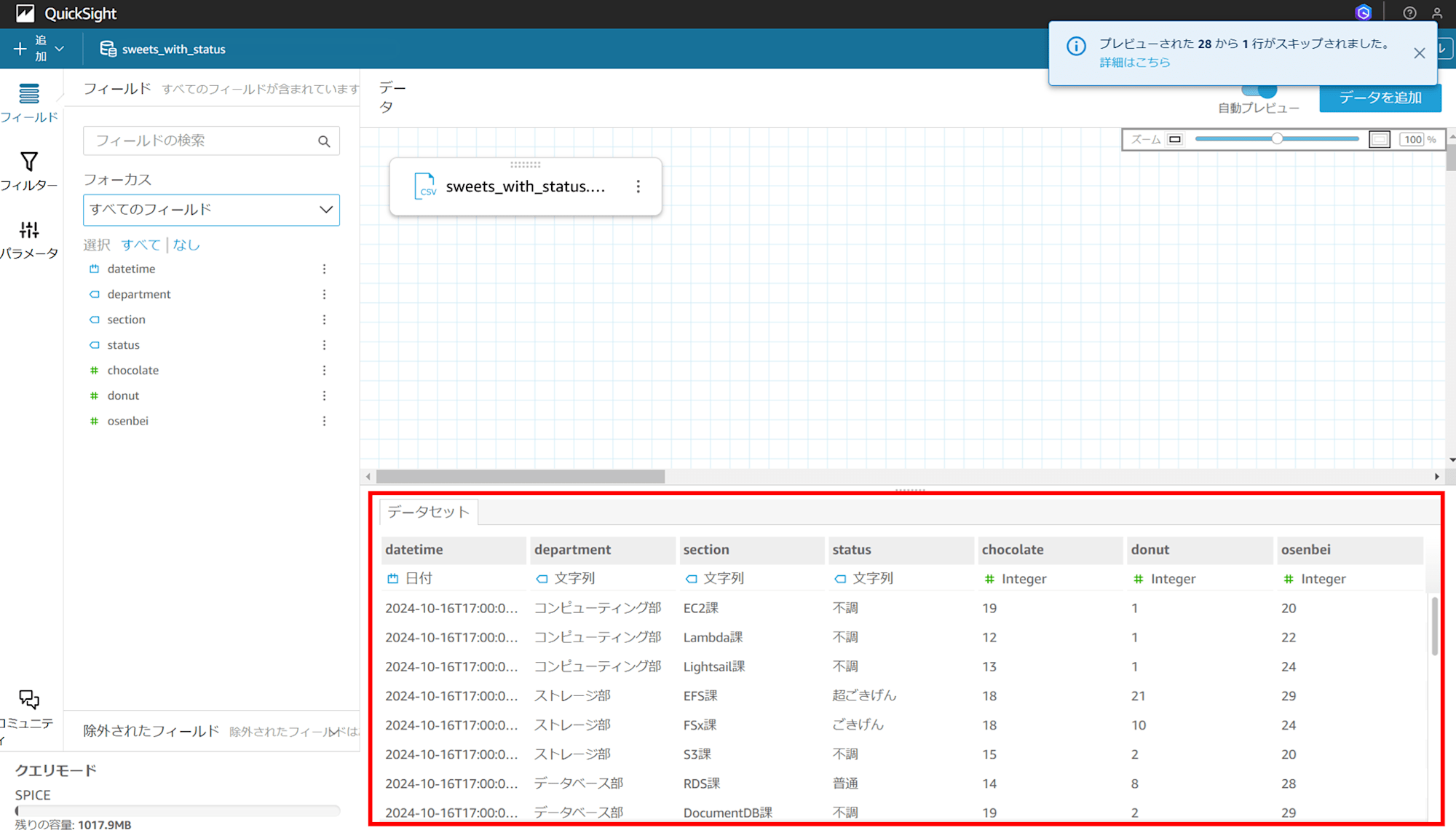Screen dimensions: 1456x833
Task: Click the search magnifier icon in field search
Action: click(324, 141)
